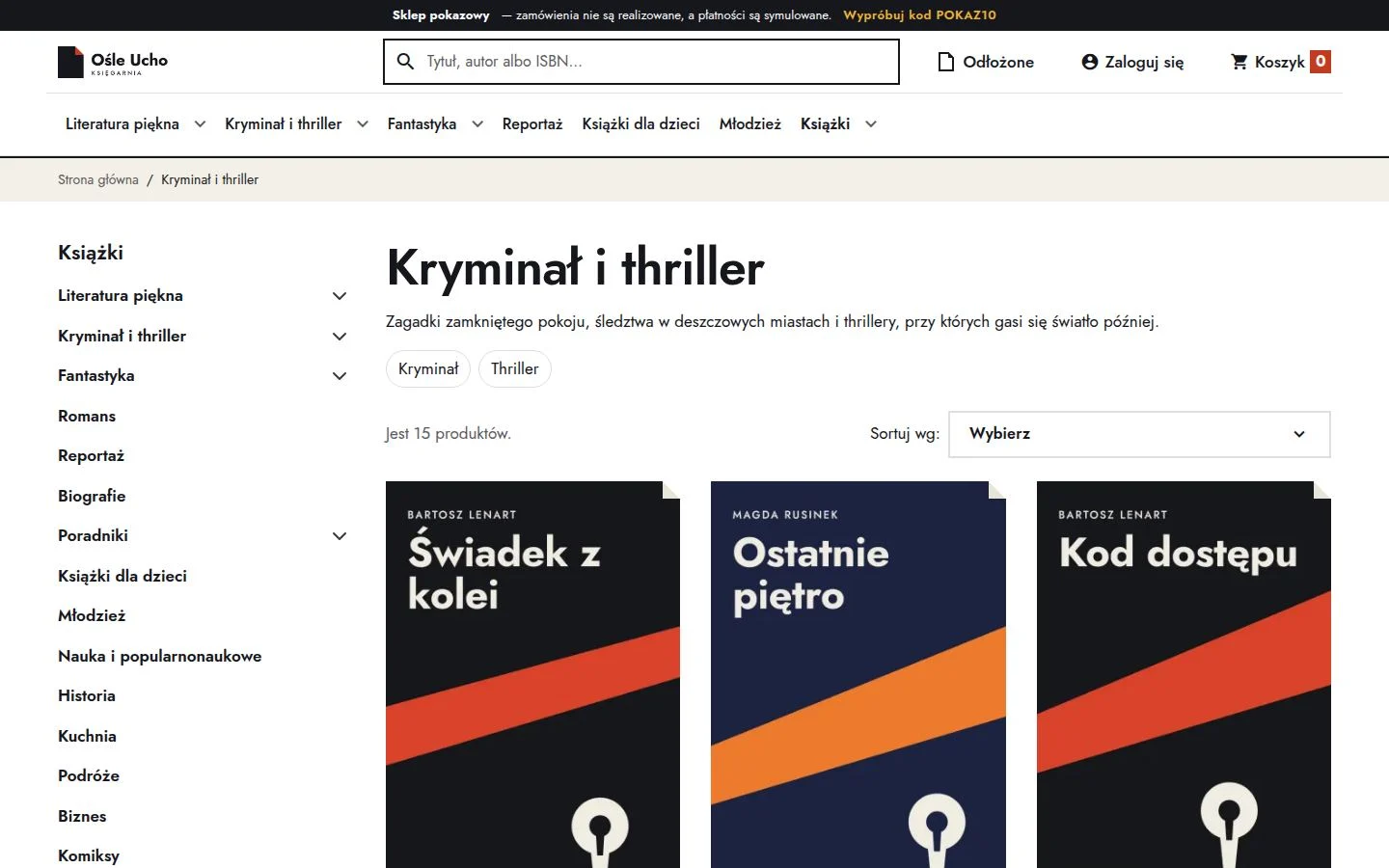Open Biografie category in the sidebar

(92, 497)
